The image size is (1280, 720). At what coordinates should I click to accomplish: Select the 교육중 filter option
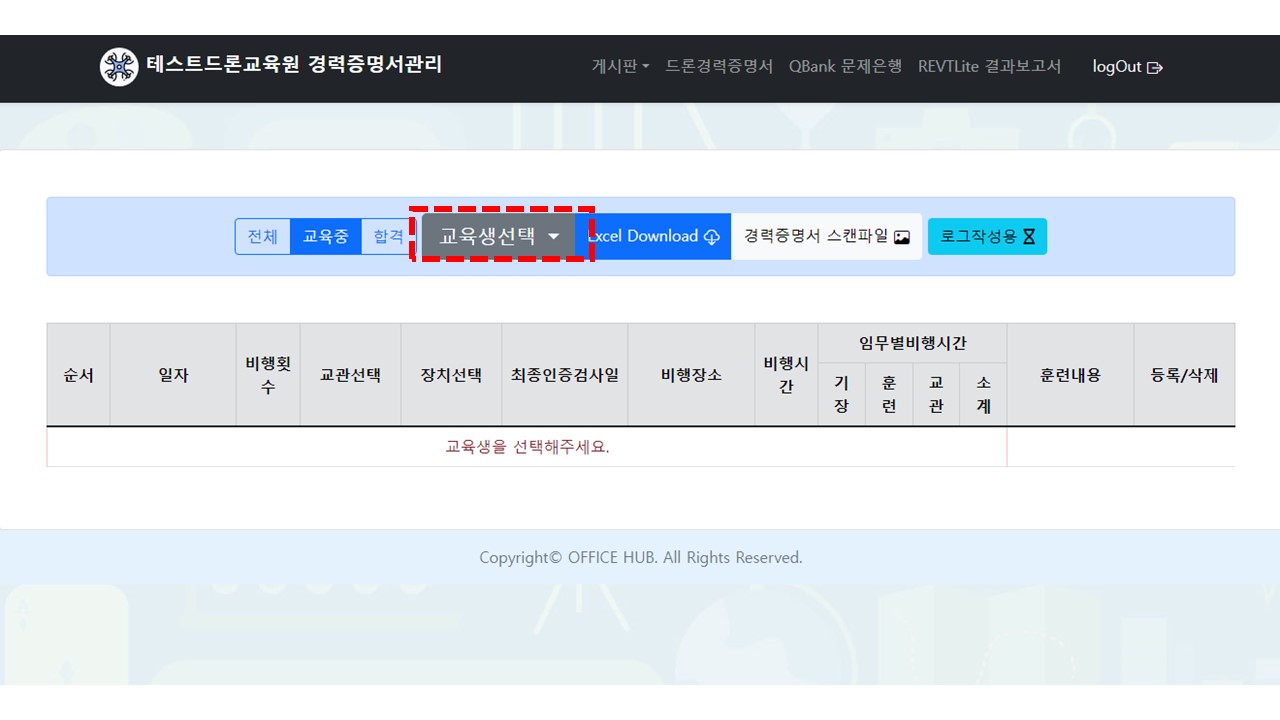pyautogui.click(x=326, y=237)
